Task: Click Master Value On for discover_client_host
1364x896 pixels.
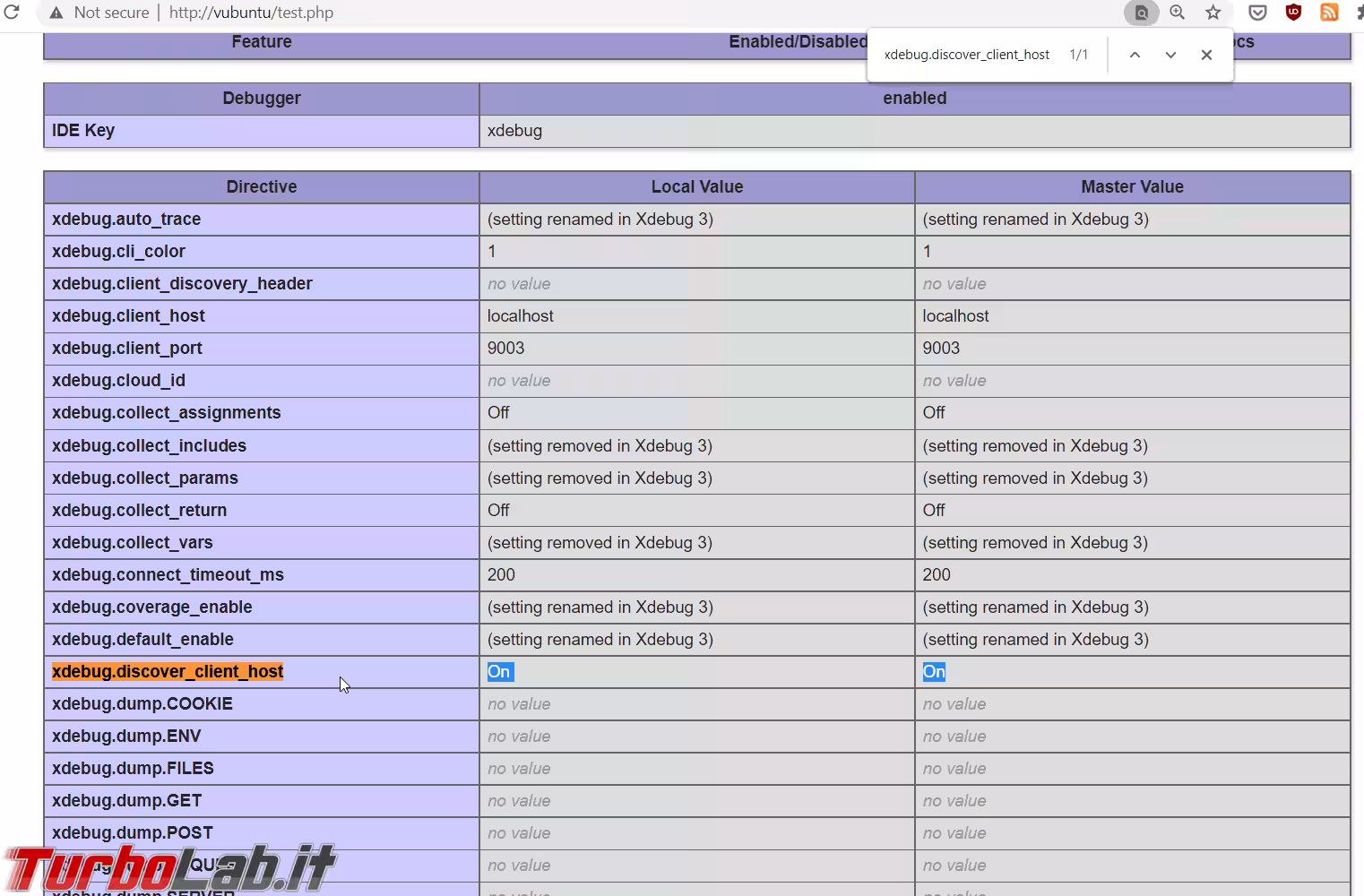Action: click(x=934, y=672)
